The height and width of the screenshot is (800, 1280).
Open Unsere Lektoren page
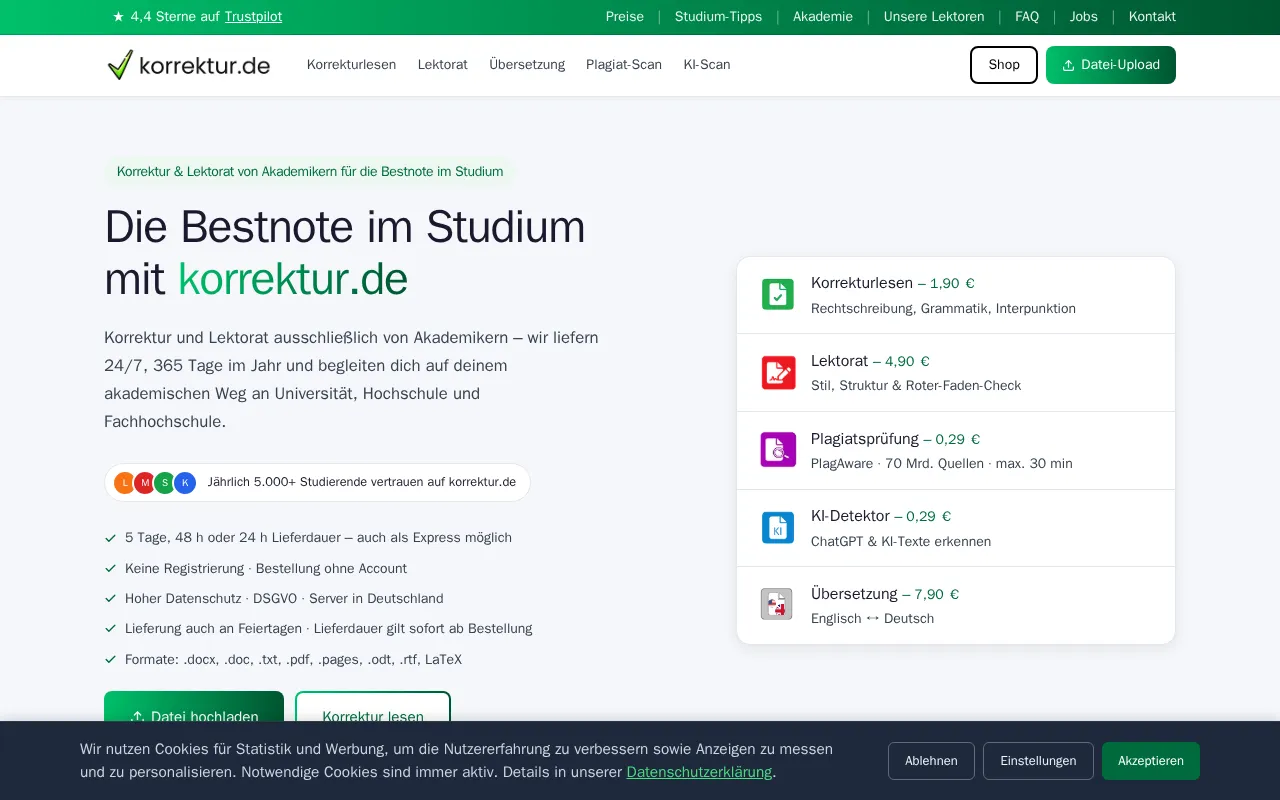934,16
